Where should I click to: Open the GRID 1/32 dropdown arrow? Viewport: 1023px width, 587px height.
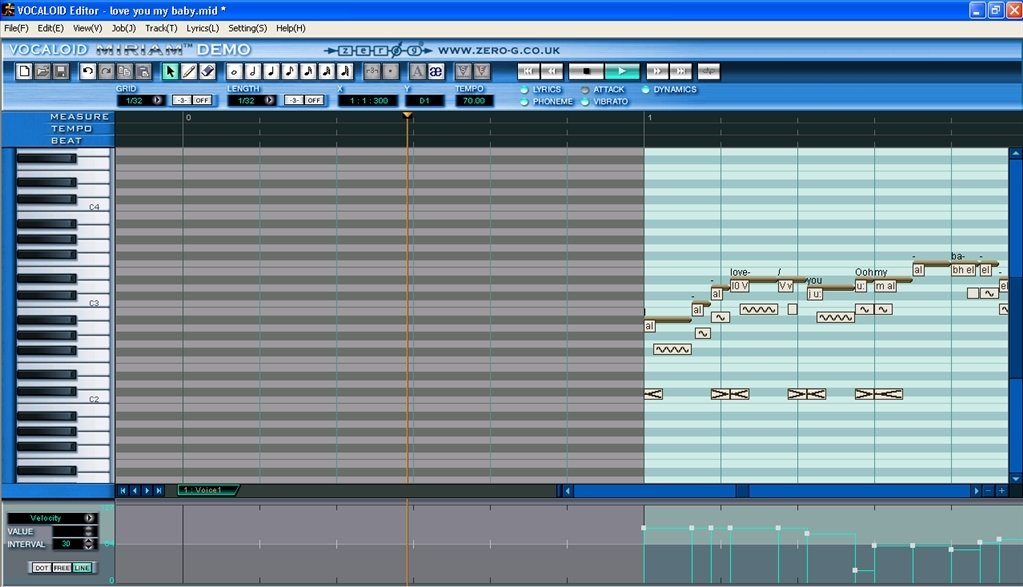[x=157, y=100]
